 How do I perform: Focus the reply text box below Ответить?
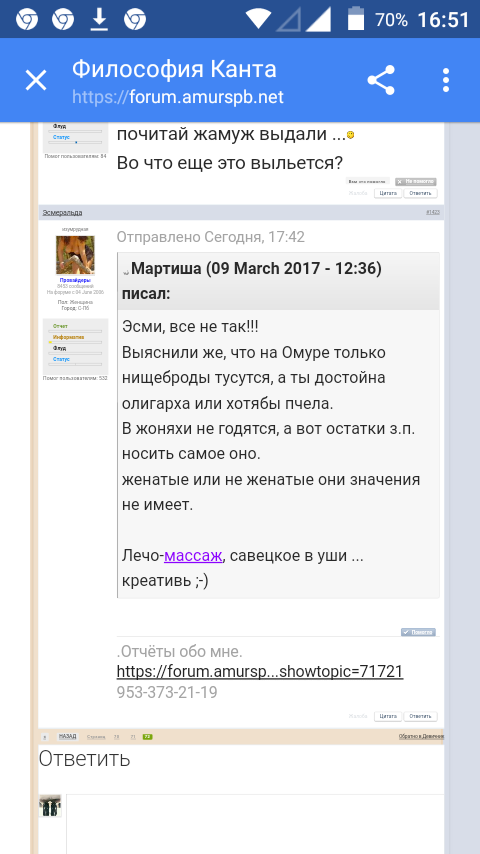[255, 824]
